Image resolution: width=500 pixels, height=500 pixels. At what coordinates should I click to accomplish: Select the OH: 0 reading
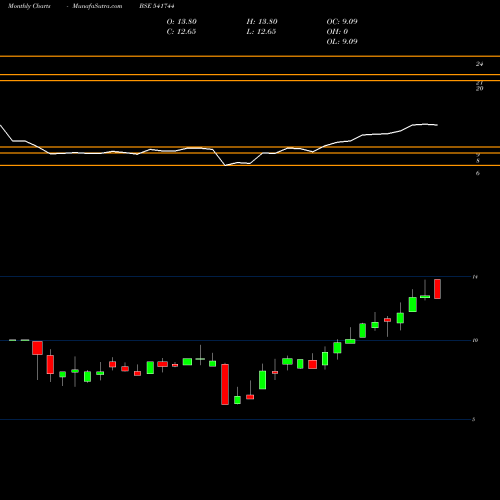click(337, 32)
